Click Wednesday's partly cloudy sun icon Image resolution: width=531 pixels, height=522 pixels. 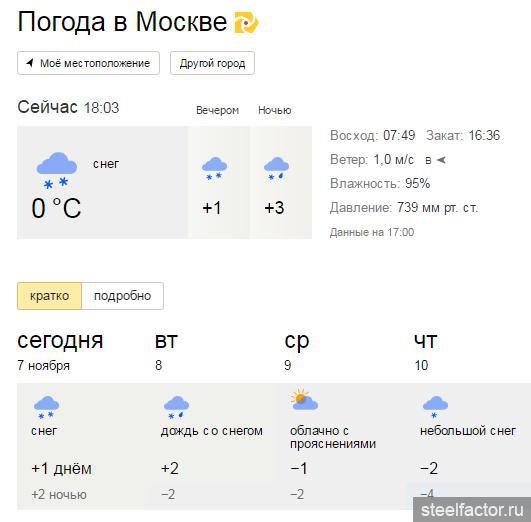coord(304,400)
